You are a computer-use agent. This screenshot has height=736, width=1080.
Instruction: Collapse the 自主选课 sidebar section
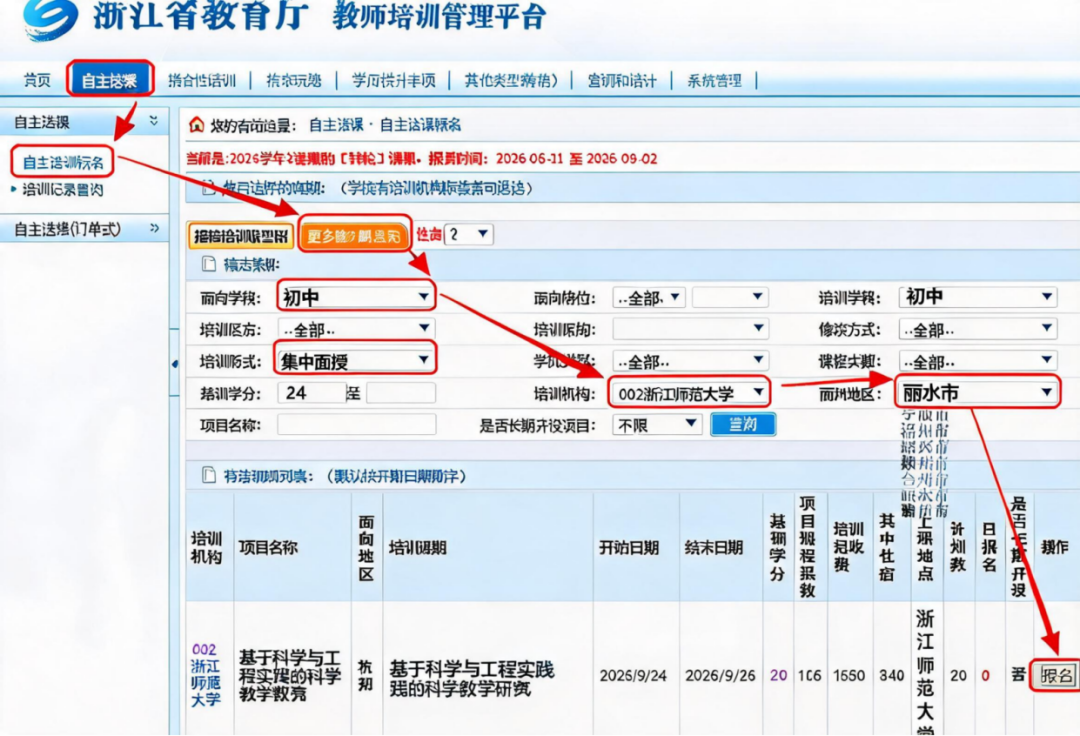[154, 121]
